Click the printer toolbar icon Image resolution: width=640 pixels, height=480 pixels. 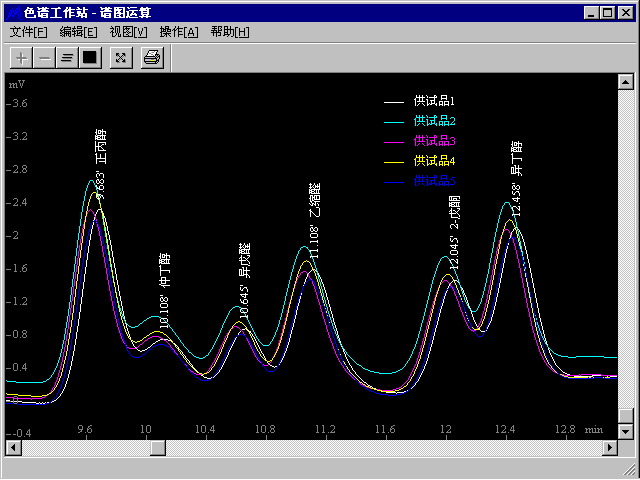pos(152,58)
